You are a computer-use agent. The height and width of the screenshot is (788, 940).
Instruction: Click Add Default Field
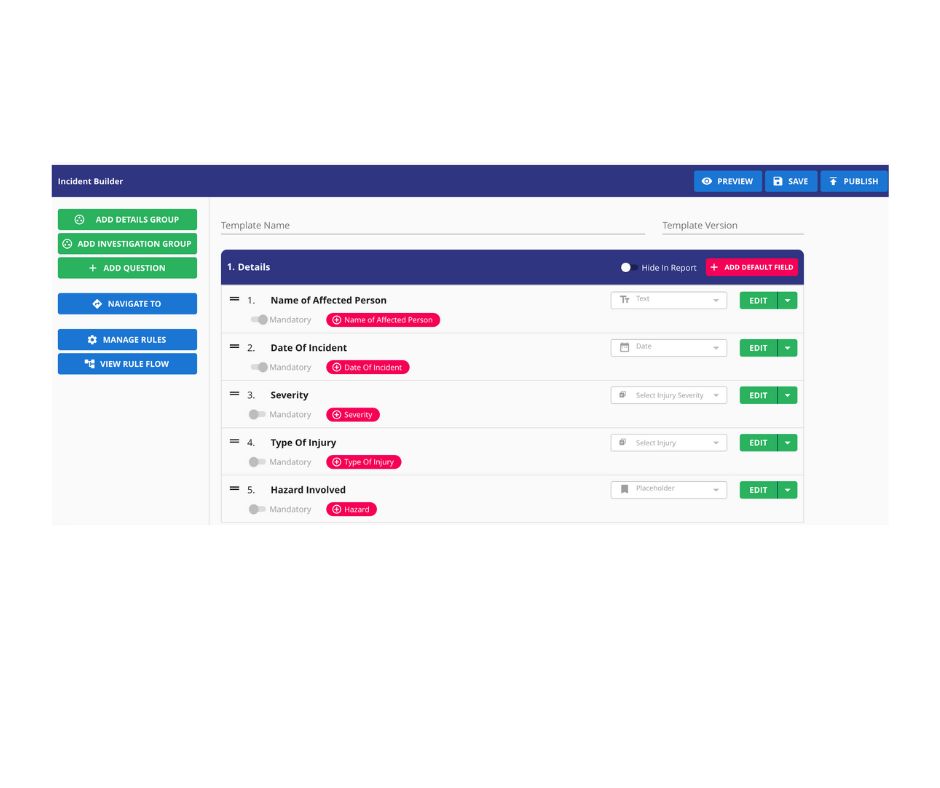[x=751, y=267]
